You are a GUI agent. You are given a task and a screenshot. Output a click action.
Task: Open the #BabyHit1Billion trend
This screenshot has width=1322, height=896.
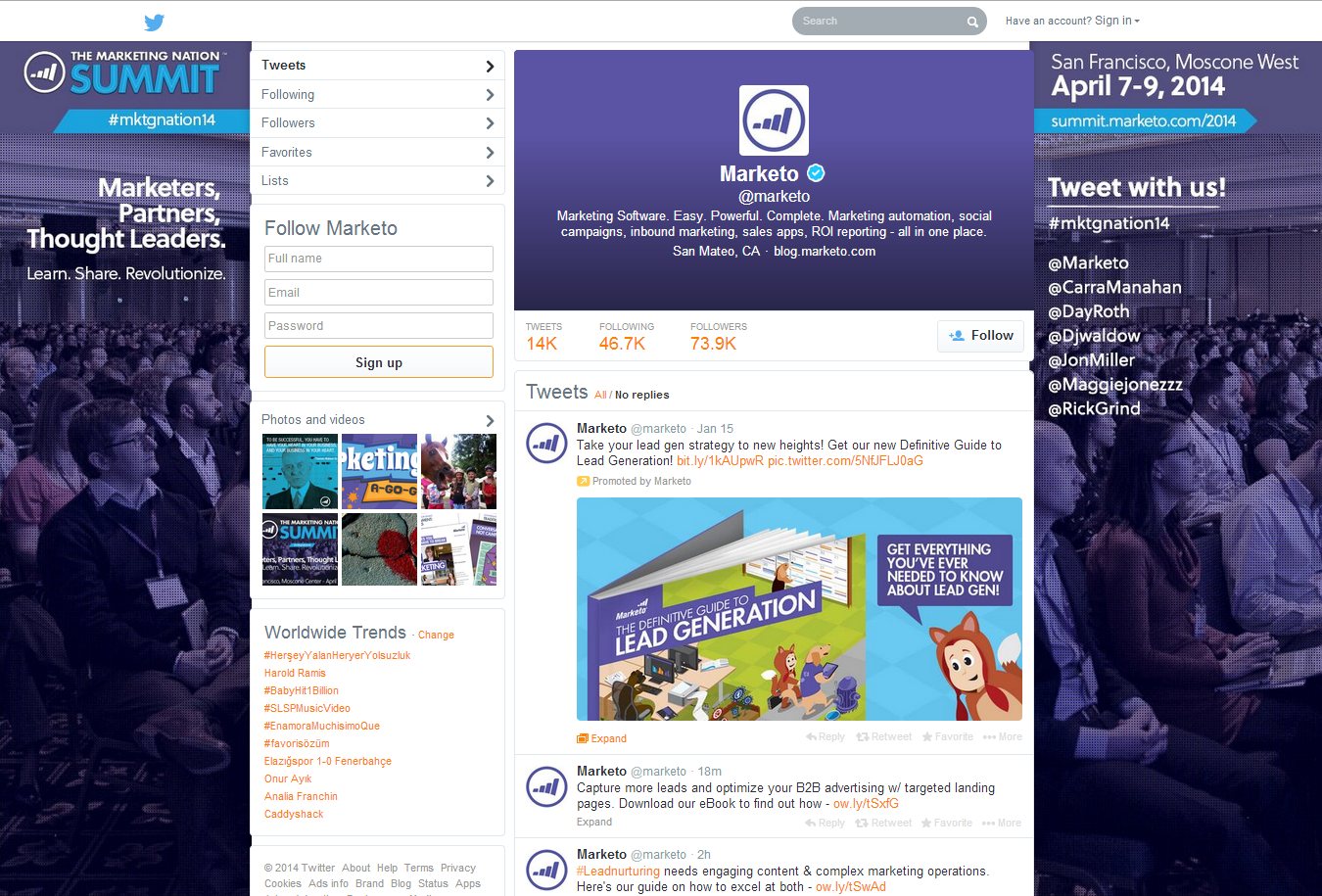[302, 691]
